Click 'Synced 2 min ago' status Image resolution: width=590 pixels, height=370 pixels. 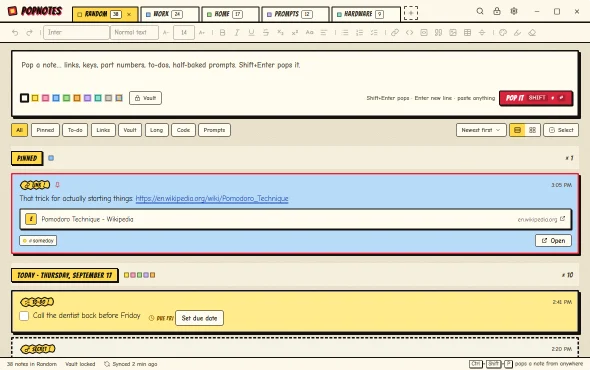point(131,364)
